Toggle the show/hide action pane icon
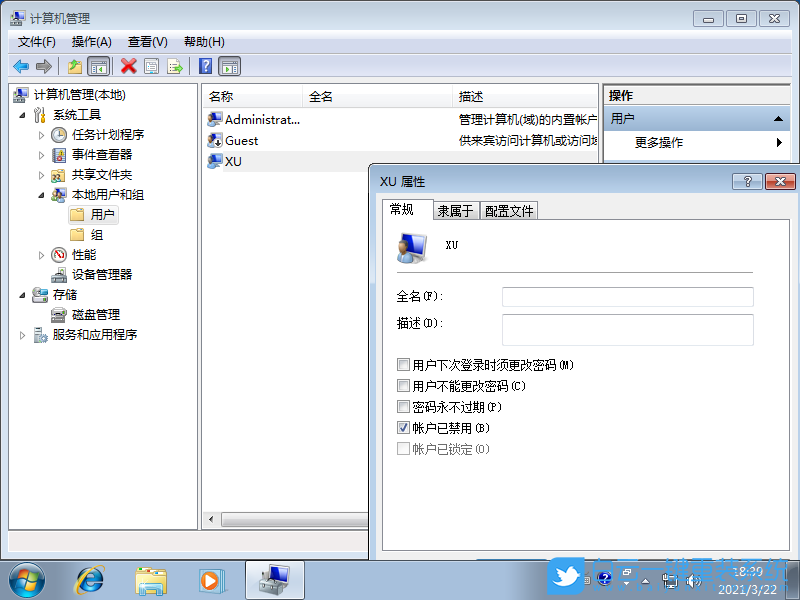This screenshot has height=600, width=800. click(230, 66)
